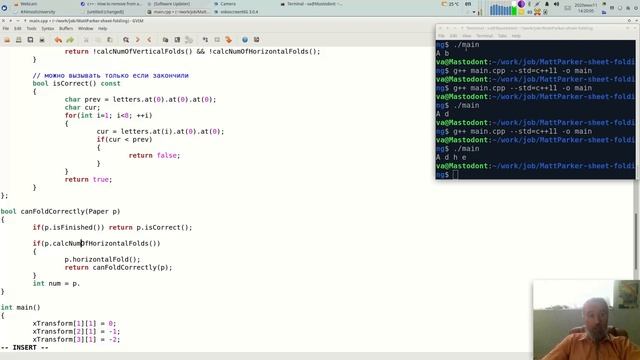Click the webcam overlay video thumbnail
This screenshot has height=360, width=640.
pos(586,320)
